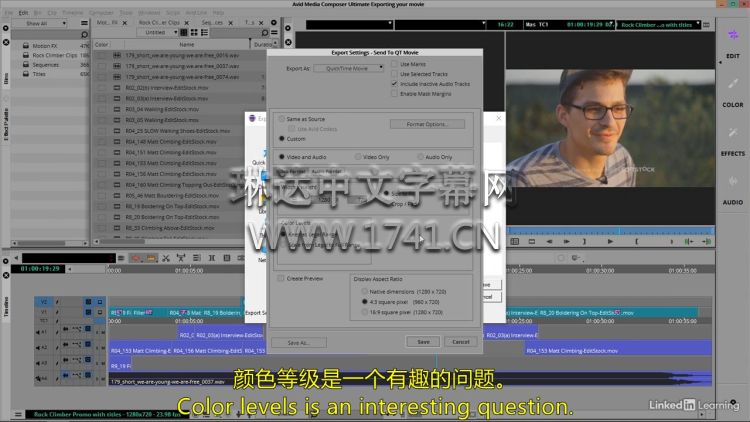Check Use Marks in Export Settings
The image size is (750, 422).
(x=395, y=64)
